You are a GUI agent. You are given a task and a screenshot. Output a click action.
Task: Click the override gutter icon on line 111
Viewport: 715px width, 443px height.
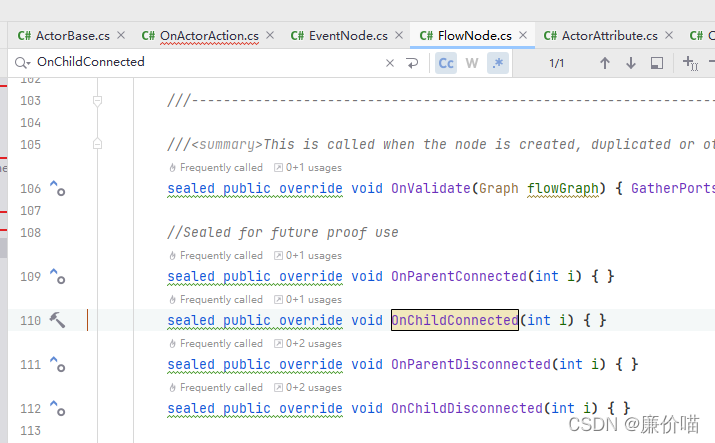point(57,364)
